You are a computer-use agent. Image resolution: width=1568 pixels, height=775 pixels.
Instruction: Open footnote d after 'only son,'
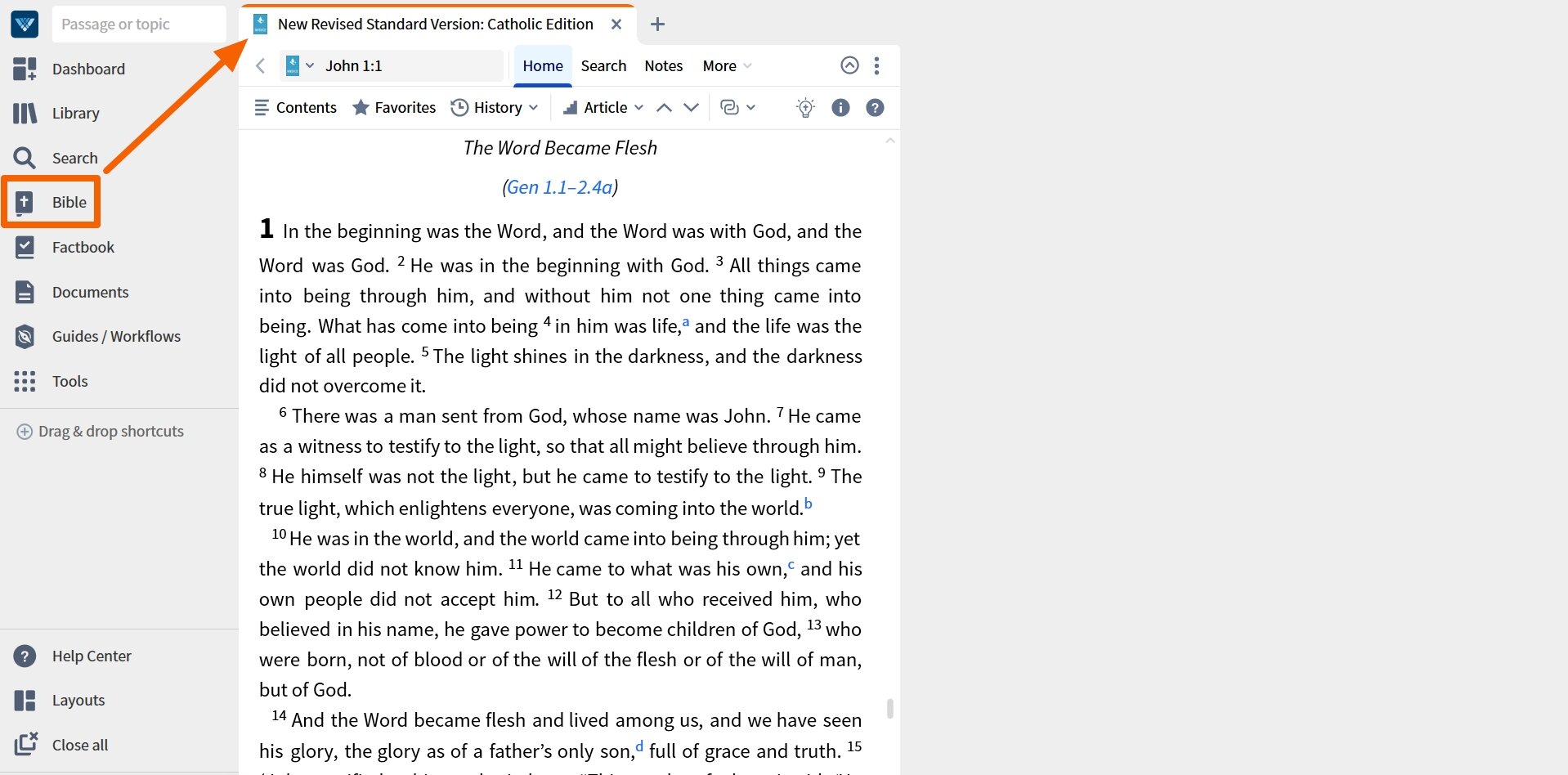tap(639, 746)
